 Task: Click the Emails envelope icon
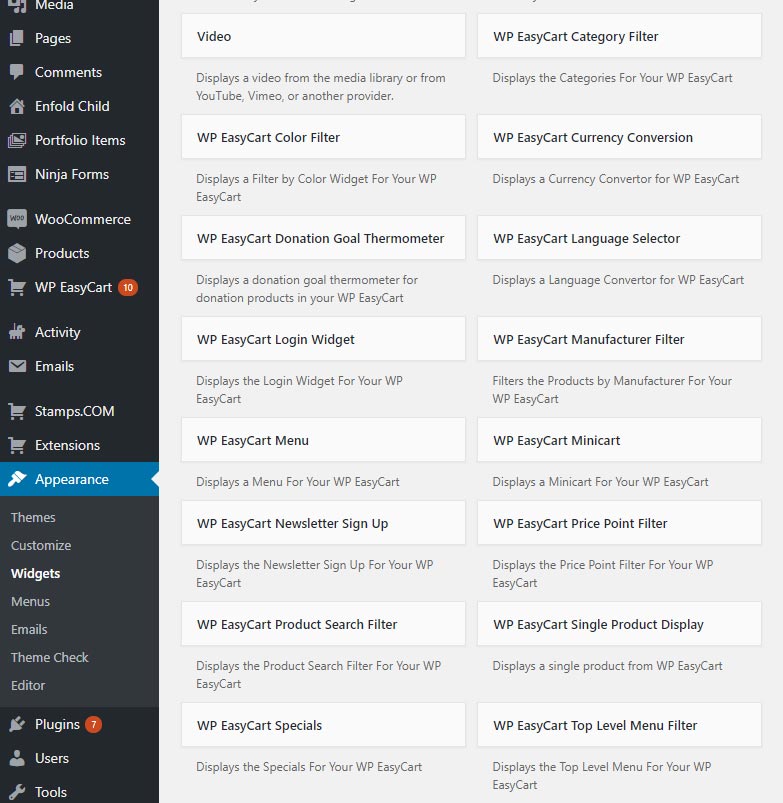click(x=17, y=366)
